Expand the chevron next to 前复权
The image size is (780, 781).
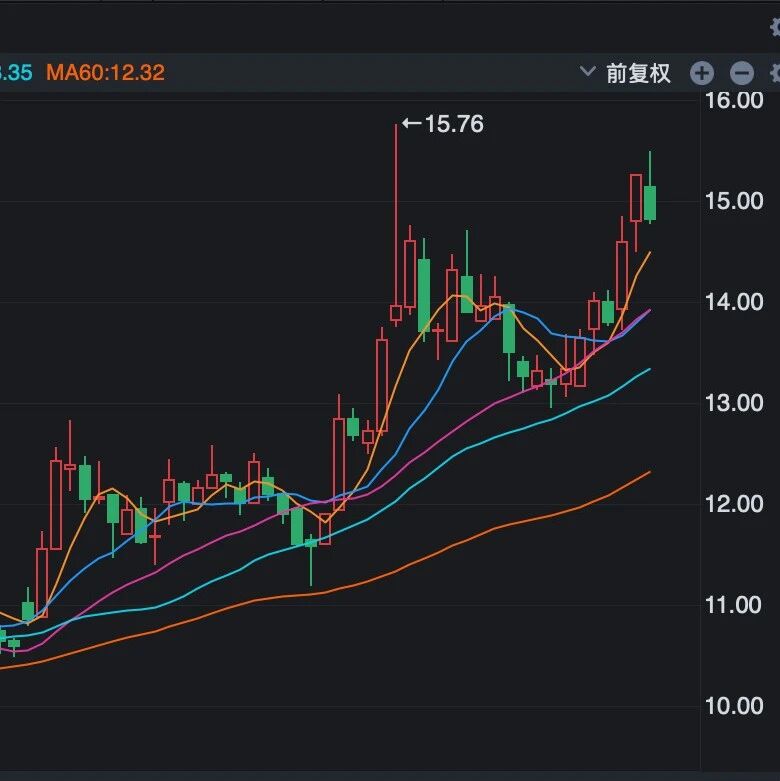click(x=588, y=72)
